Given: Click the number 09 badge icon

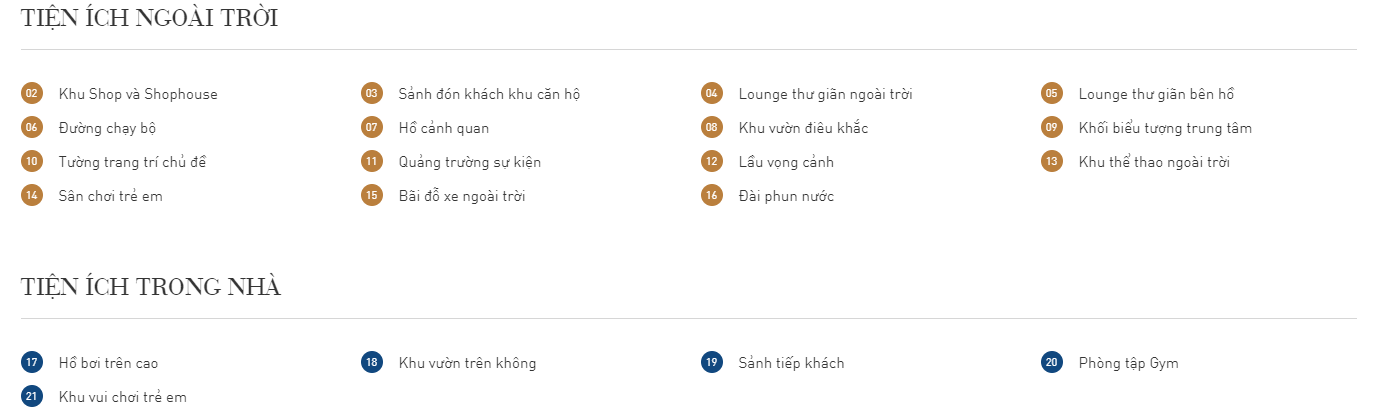Looking at the screenshot, I should [x=1051, y=128].
